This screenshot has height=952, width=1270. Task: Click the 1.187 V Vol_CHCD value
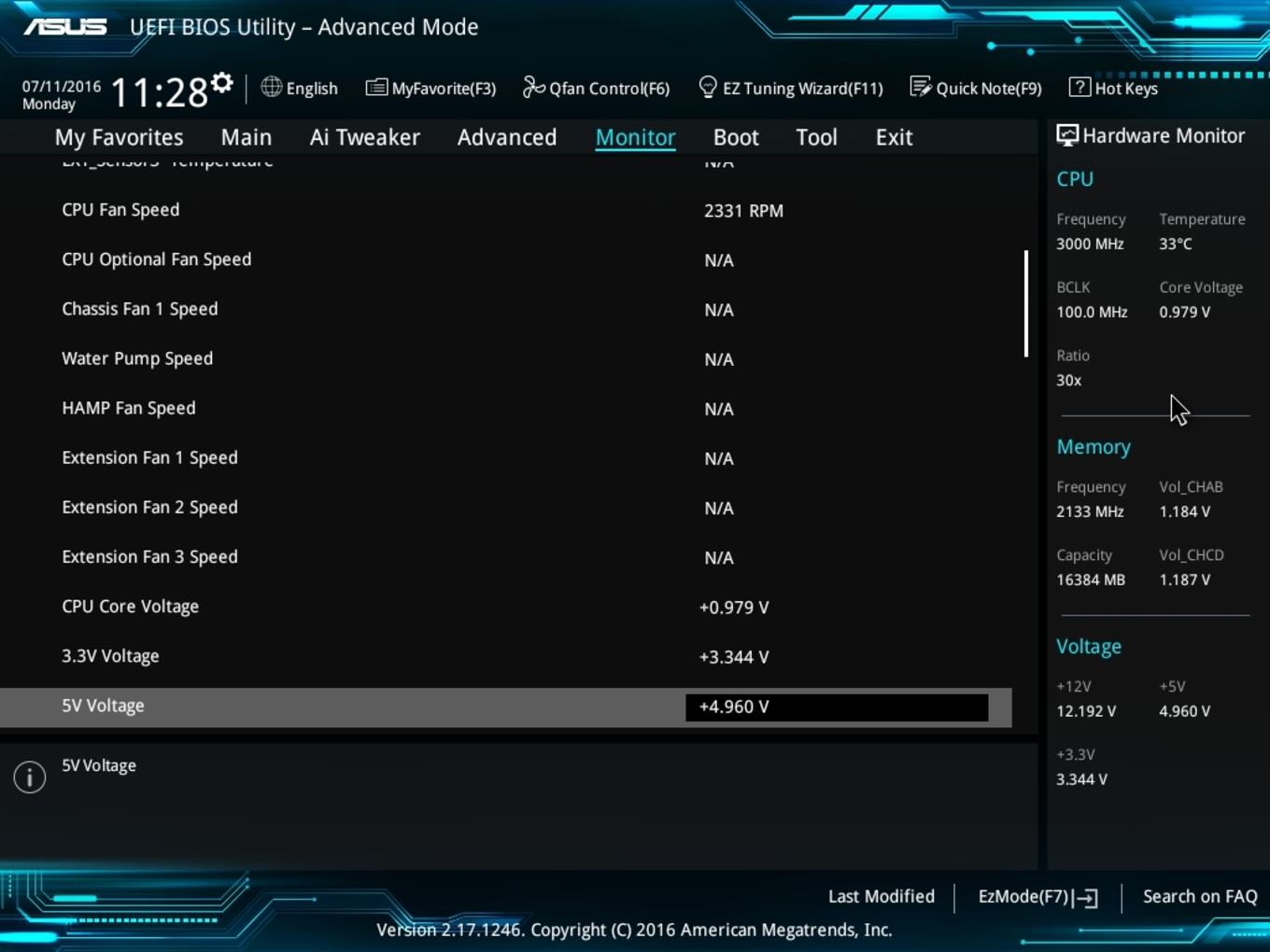coord(1185,580)
